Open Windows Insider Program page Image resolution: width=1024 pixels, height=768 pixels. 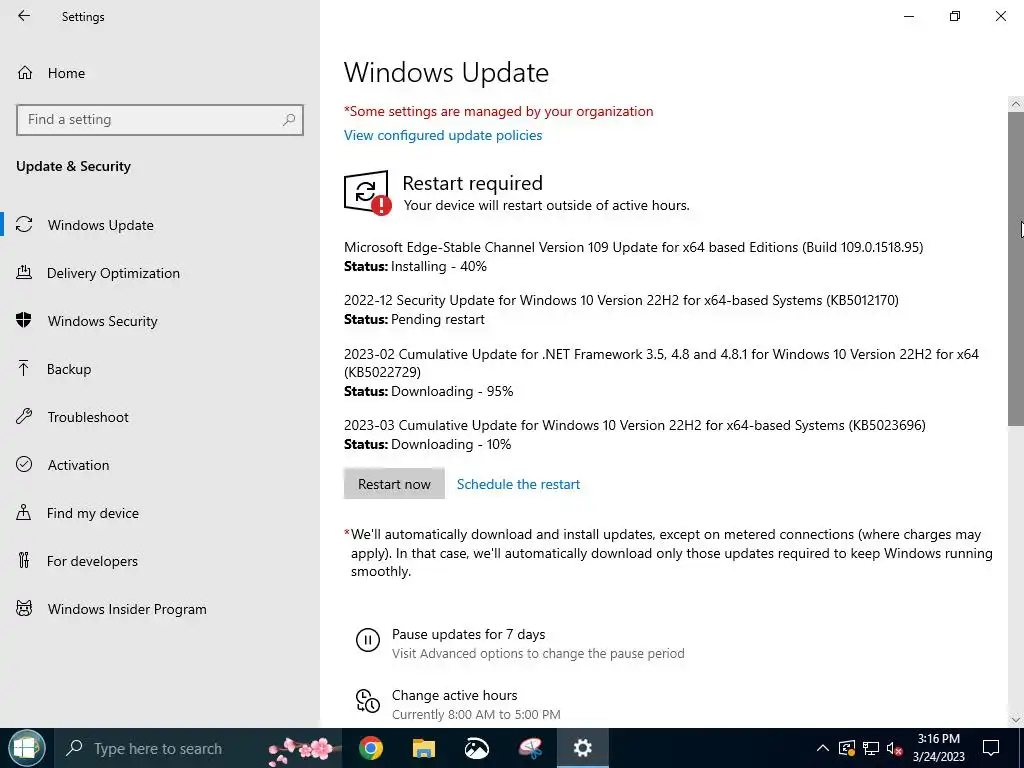tap(127, 609)
